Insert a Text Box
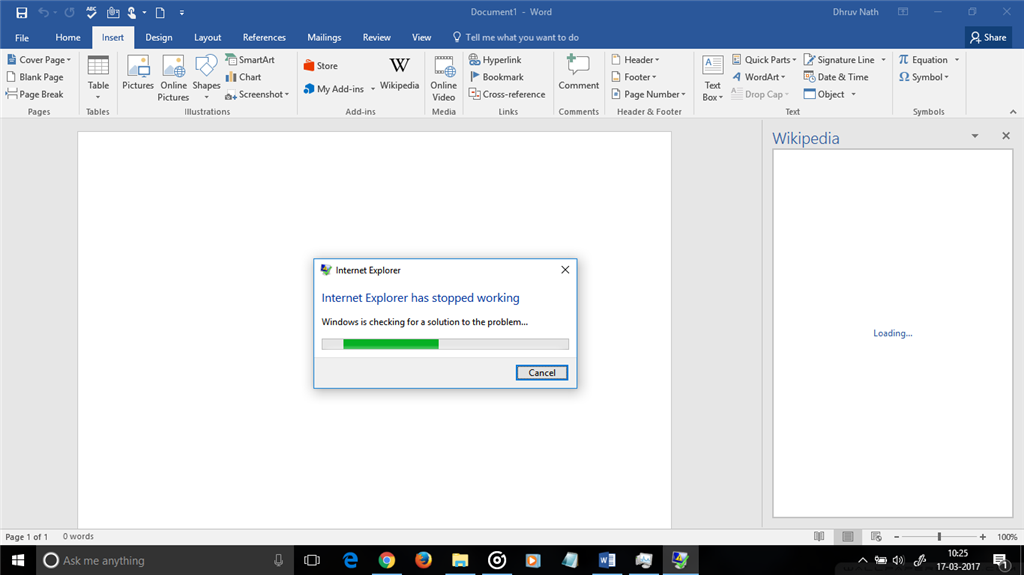The height and width of the screenshot is (575, 1024). [x=712, y=78]
